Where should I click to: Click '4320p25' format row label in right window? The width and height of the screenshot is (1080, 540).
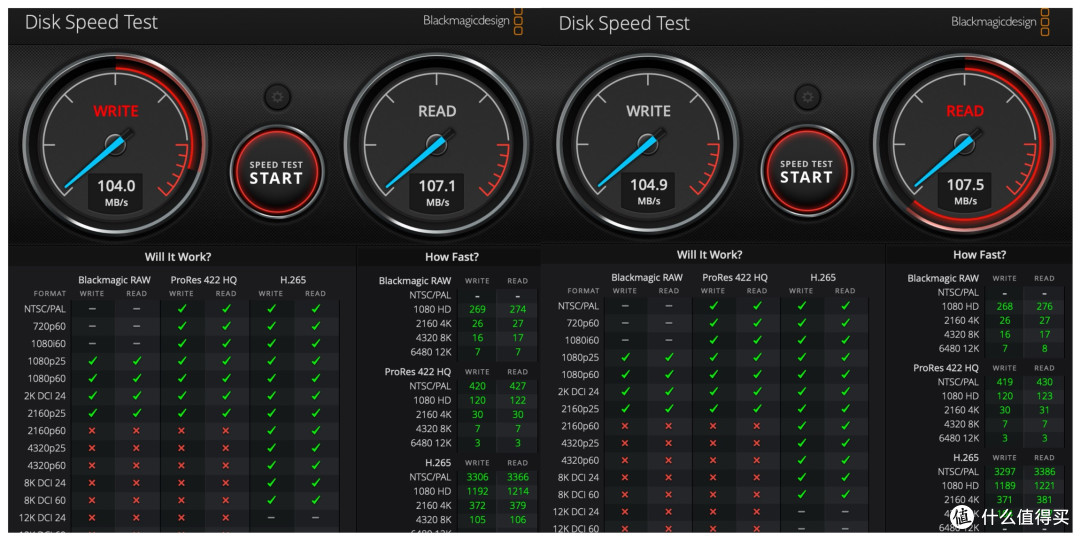click(x=579, y=443)
